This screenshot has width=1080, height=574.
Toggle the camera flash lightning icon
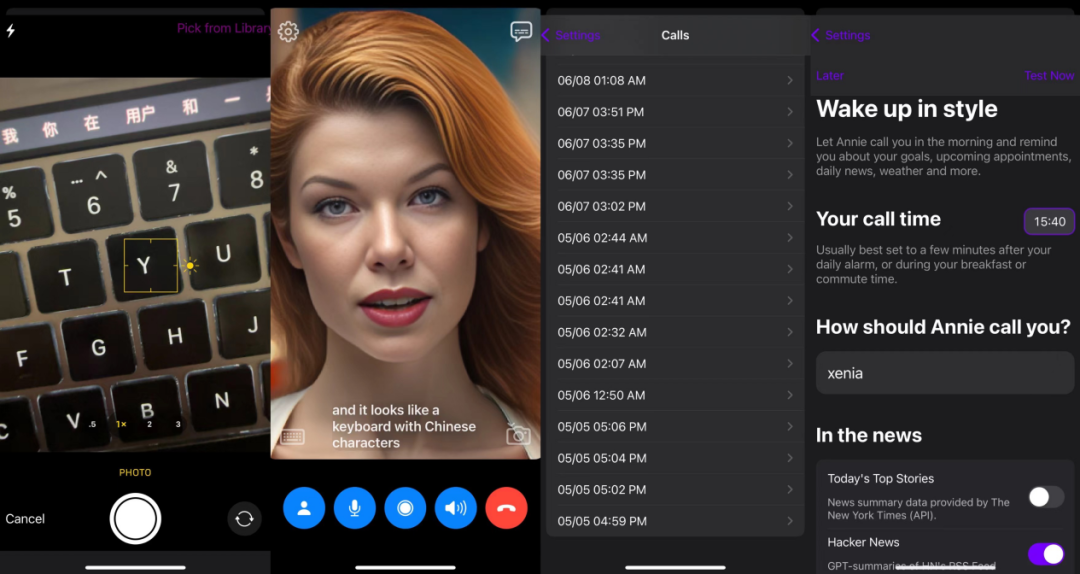10,30
